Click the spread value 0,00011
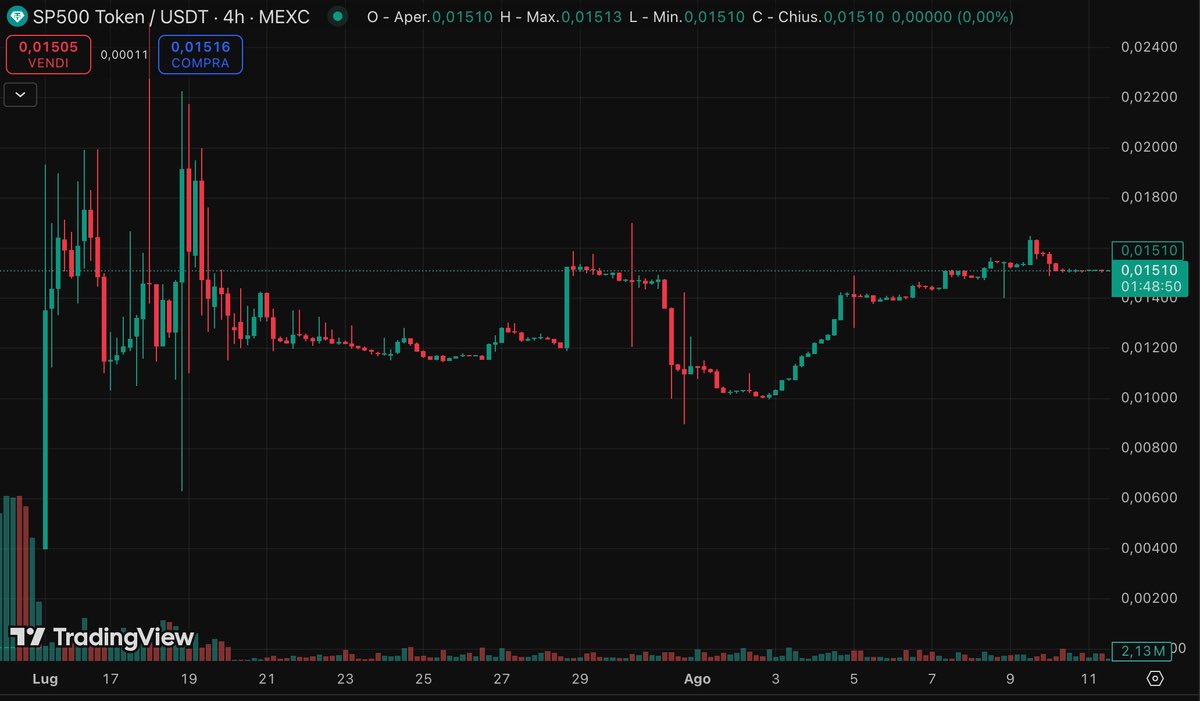This screenshot has height=701, width=1200. point(125,54)
